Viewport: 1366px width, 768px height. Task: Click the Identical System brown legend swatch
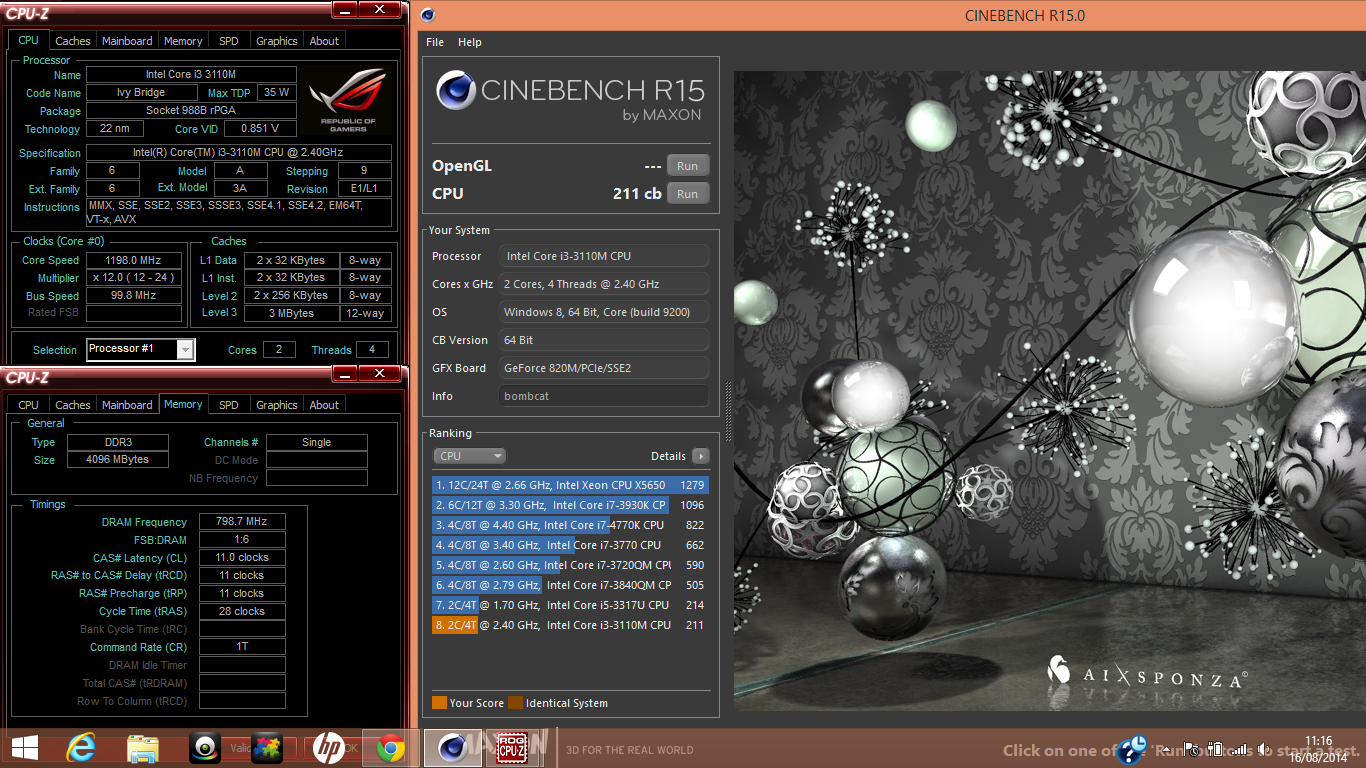coord(515,703)
